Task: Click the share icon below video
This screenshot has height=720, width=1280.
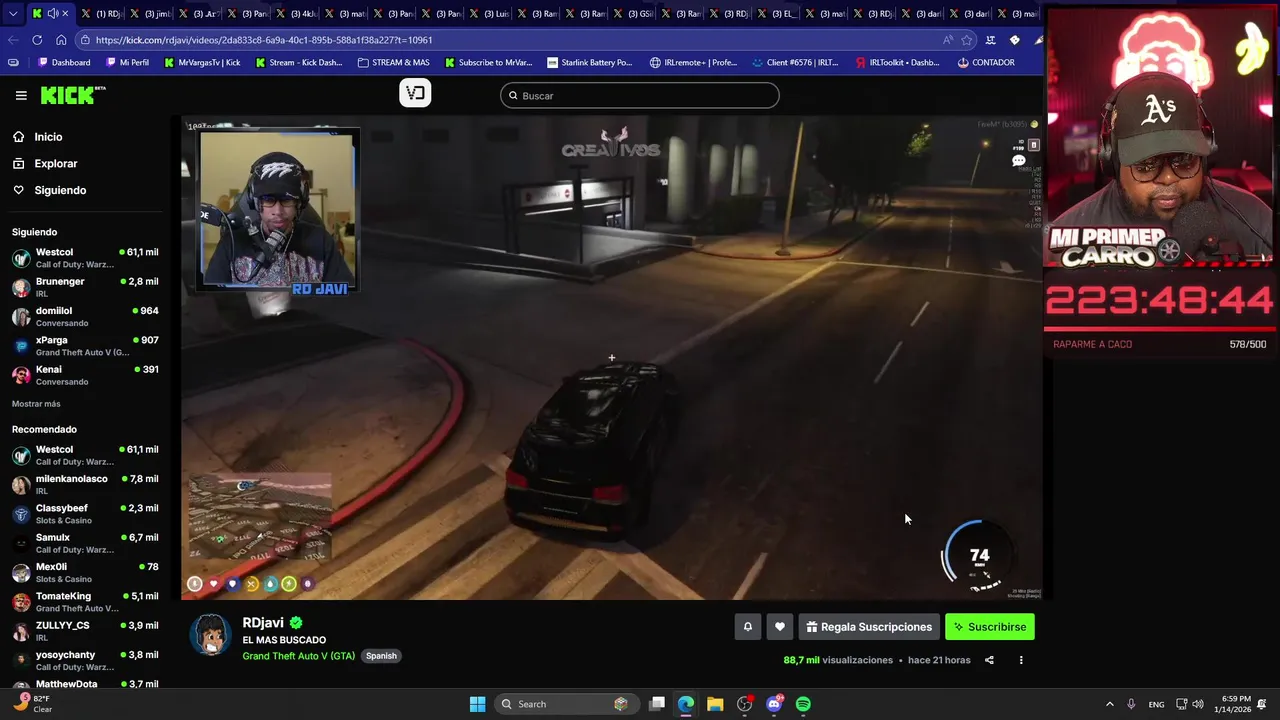Action: click(x=989, y=660)
